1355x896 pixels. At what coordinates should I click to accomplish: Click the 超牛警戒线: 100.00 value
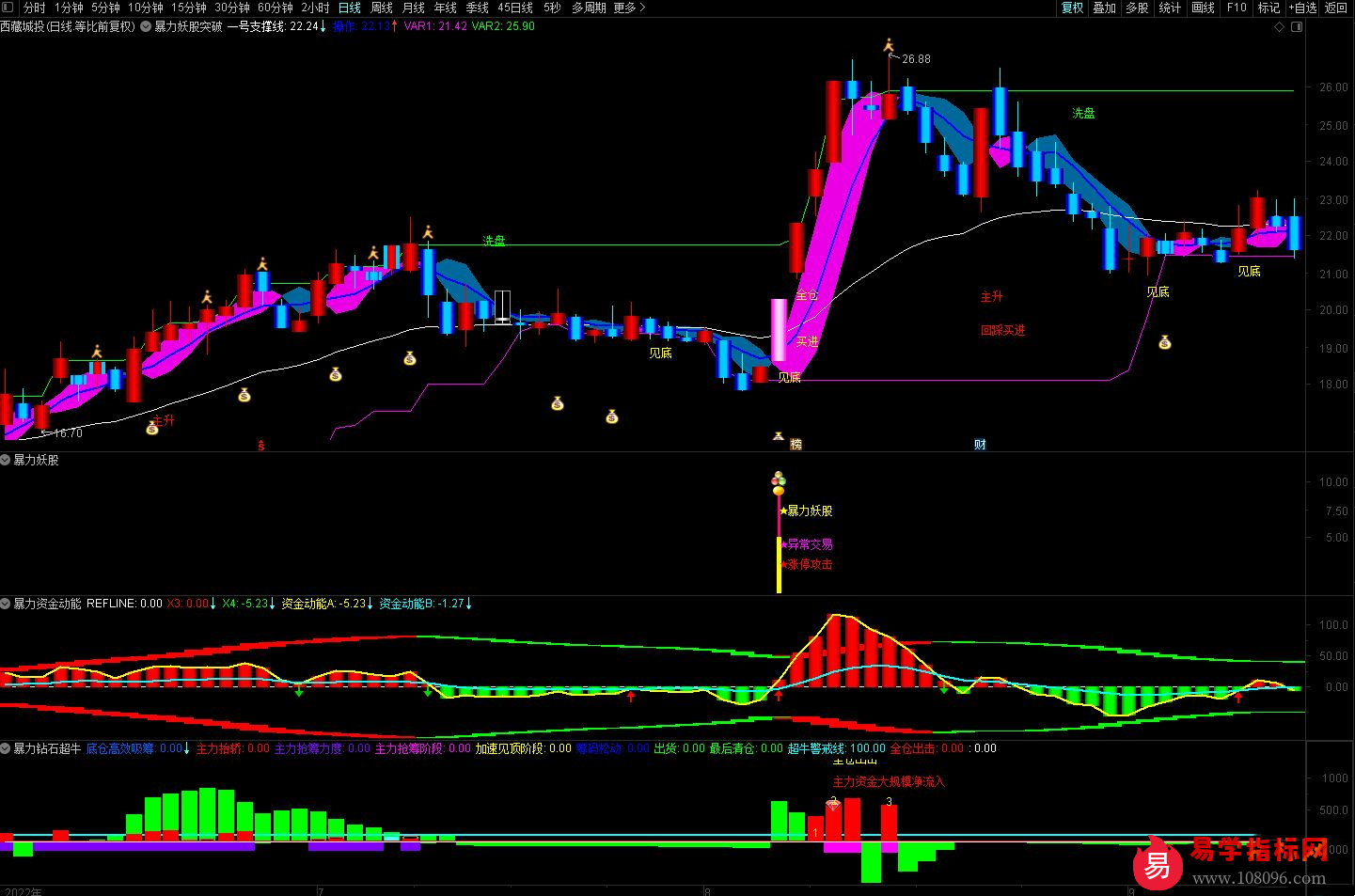[x=837, y=748]
